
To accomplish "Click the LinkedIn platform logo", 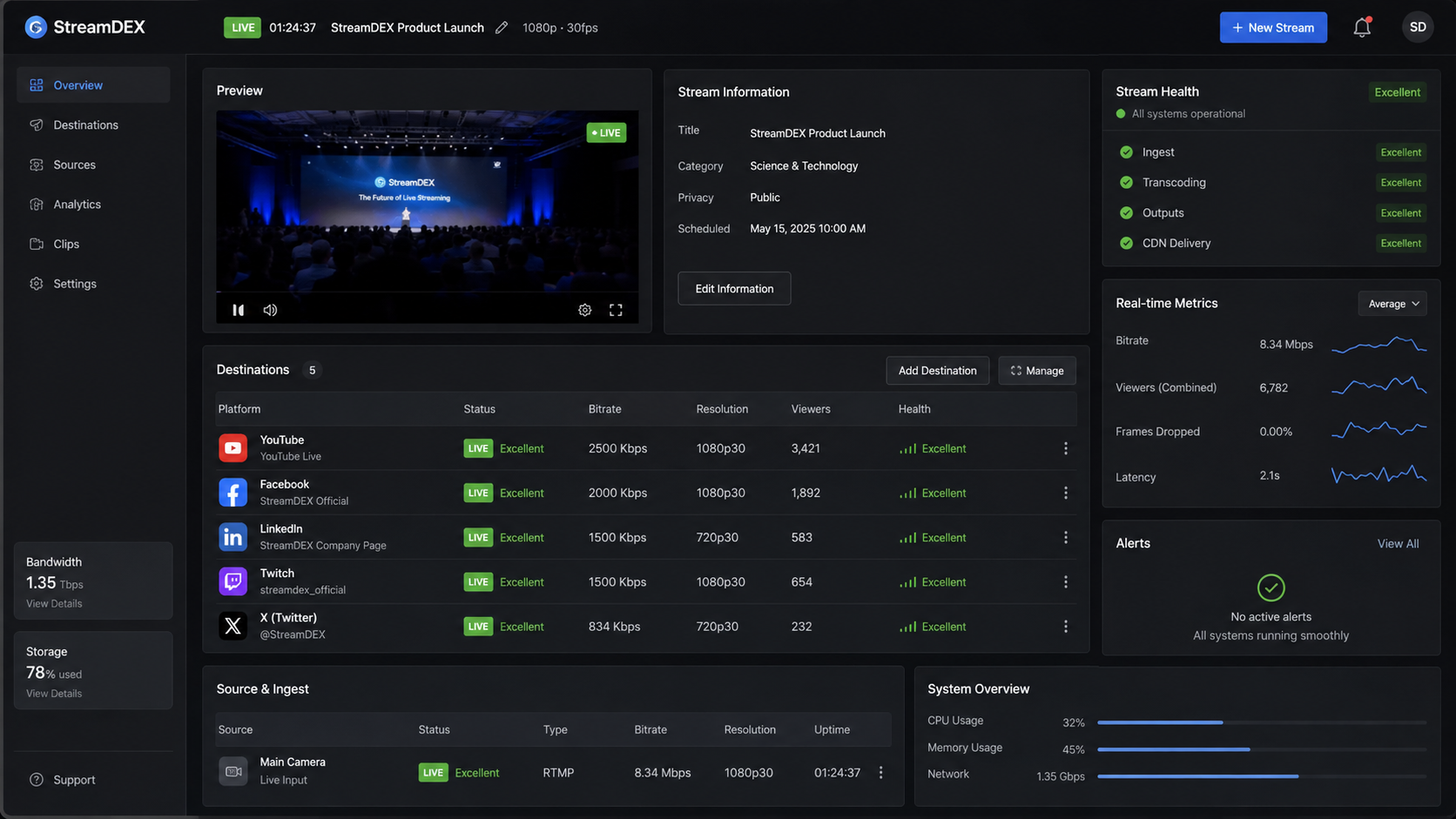I will click(233, 537).
